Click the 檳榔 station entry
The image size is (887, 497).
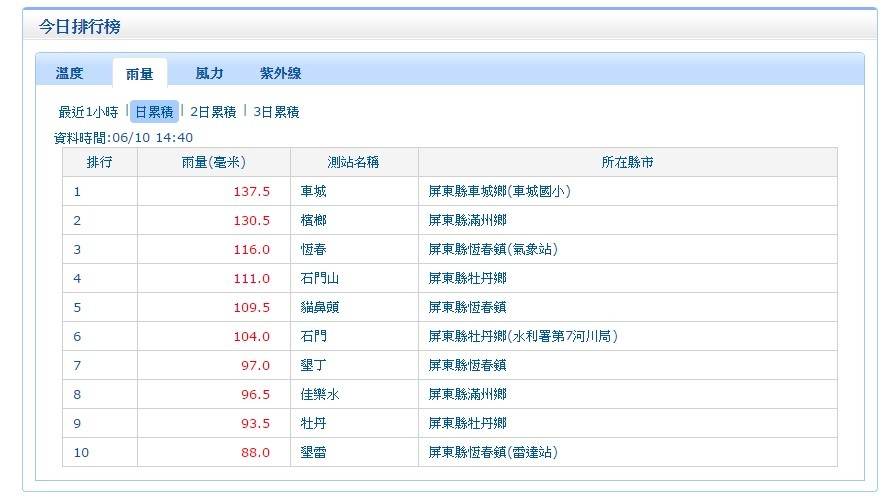point(313,220)
